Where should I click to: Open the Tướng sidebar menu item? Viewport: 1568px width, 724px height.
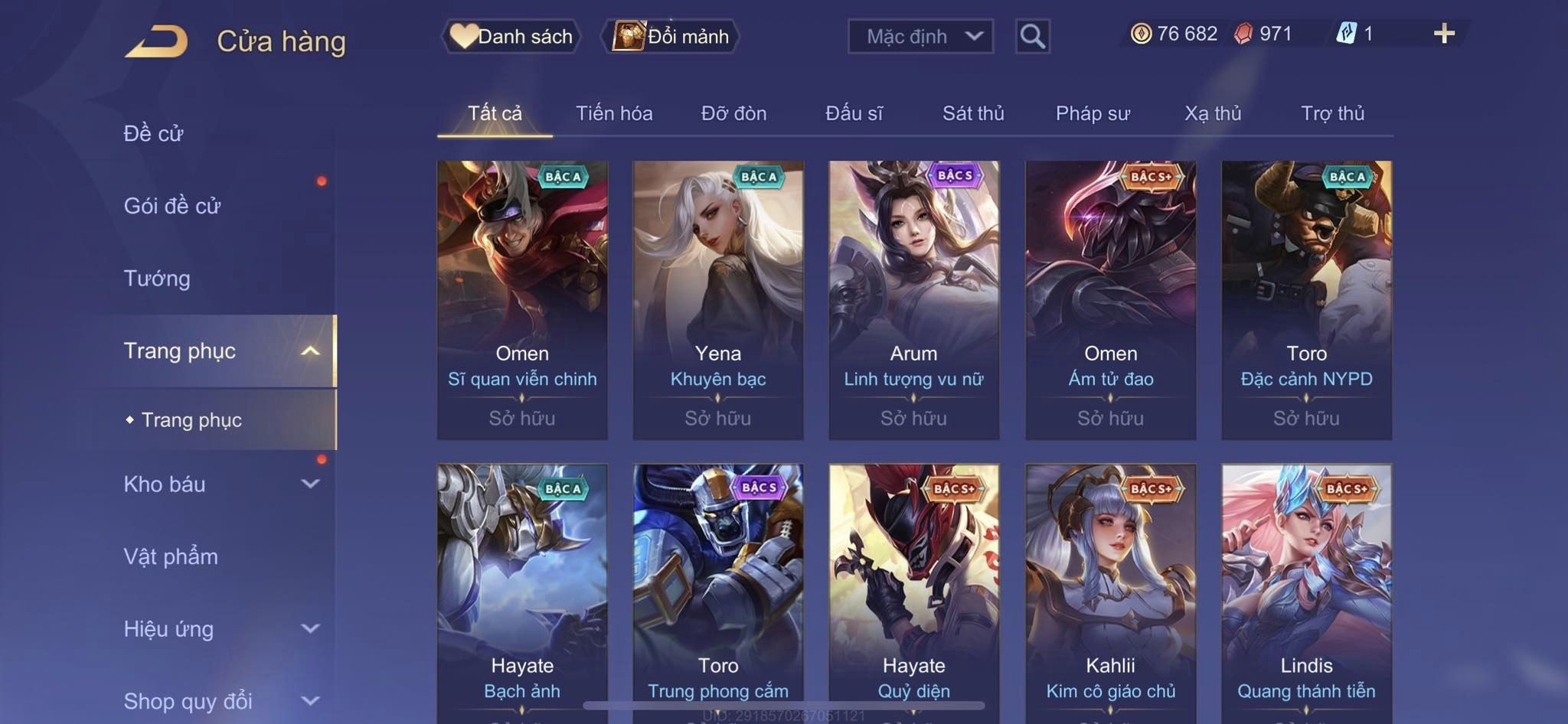157,279
